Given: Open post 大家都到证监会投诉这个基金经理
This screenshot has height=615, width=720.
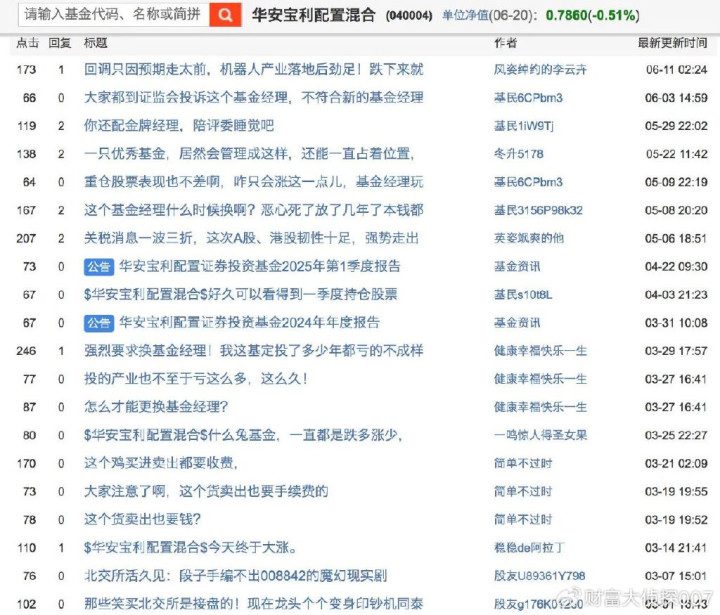Looking at the screenshot, I should pyautogui.click(x=253, y=97).
